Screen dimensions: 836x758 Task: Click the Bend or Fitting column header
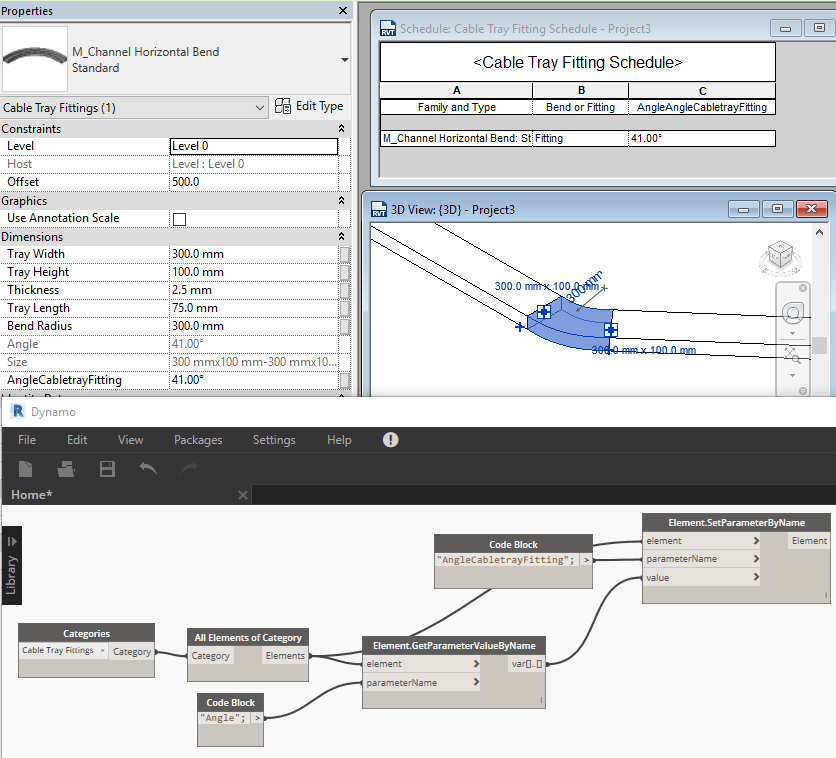tap(580, 107)
